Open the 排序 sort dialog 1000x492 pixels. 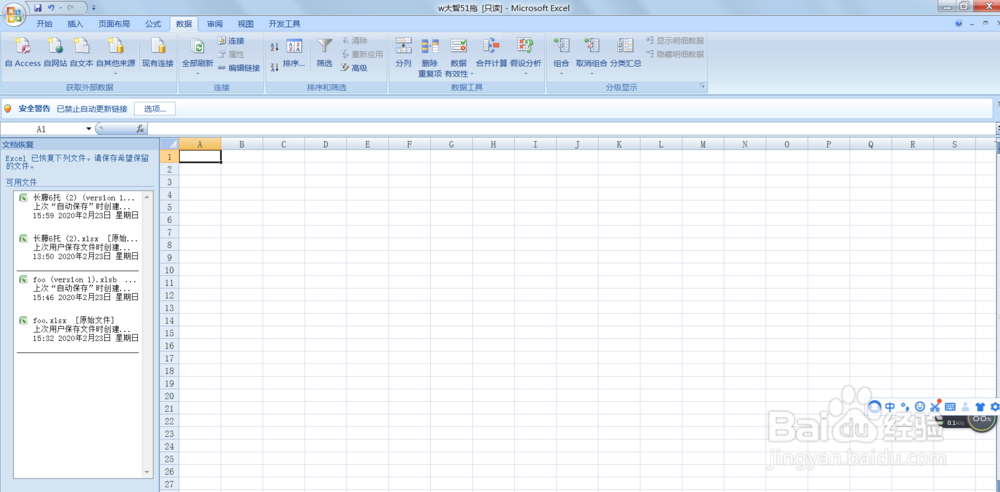(x=294, y=53)
